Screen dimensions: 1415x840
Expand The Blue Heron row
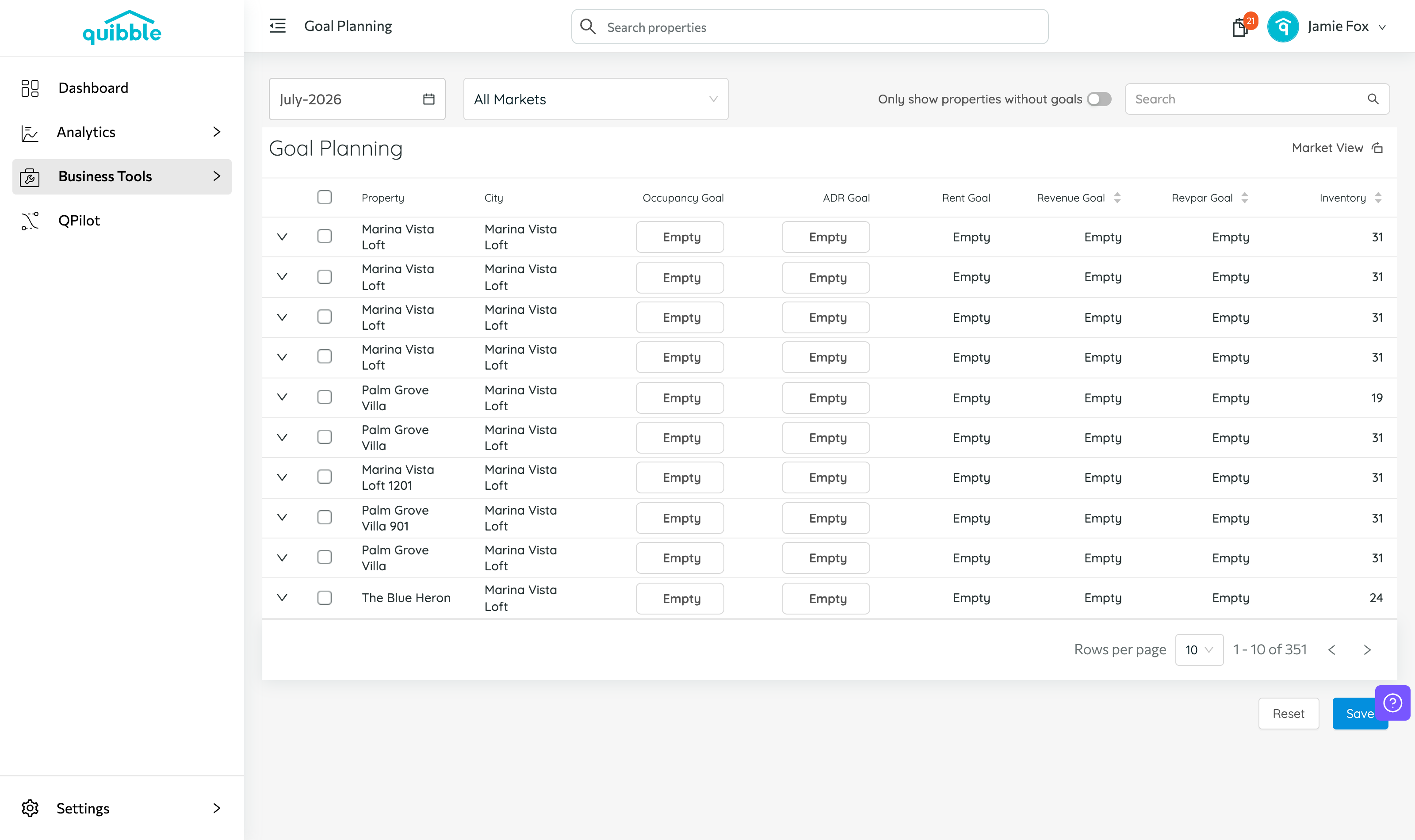tap(282, 598)
